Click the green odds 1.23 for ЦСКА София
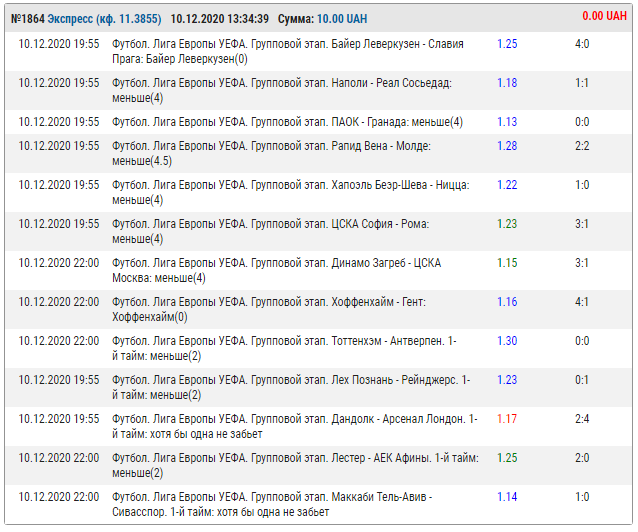This screenshot has height=532, width=638. 507,223
